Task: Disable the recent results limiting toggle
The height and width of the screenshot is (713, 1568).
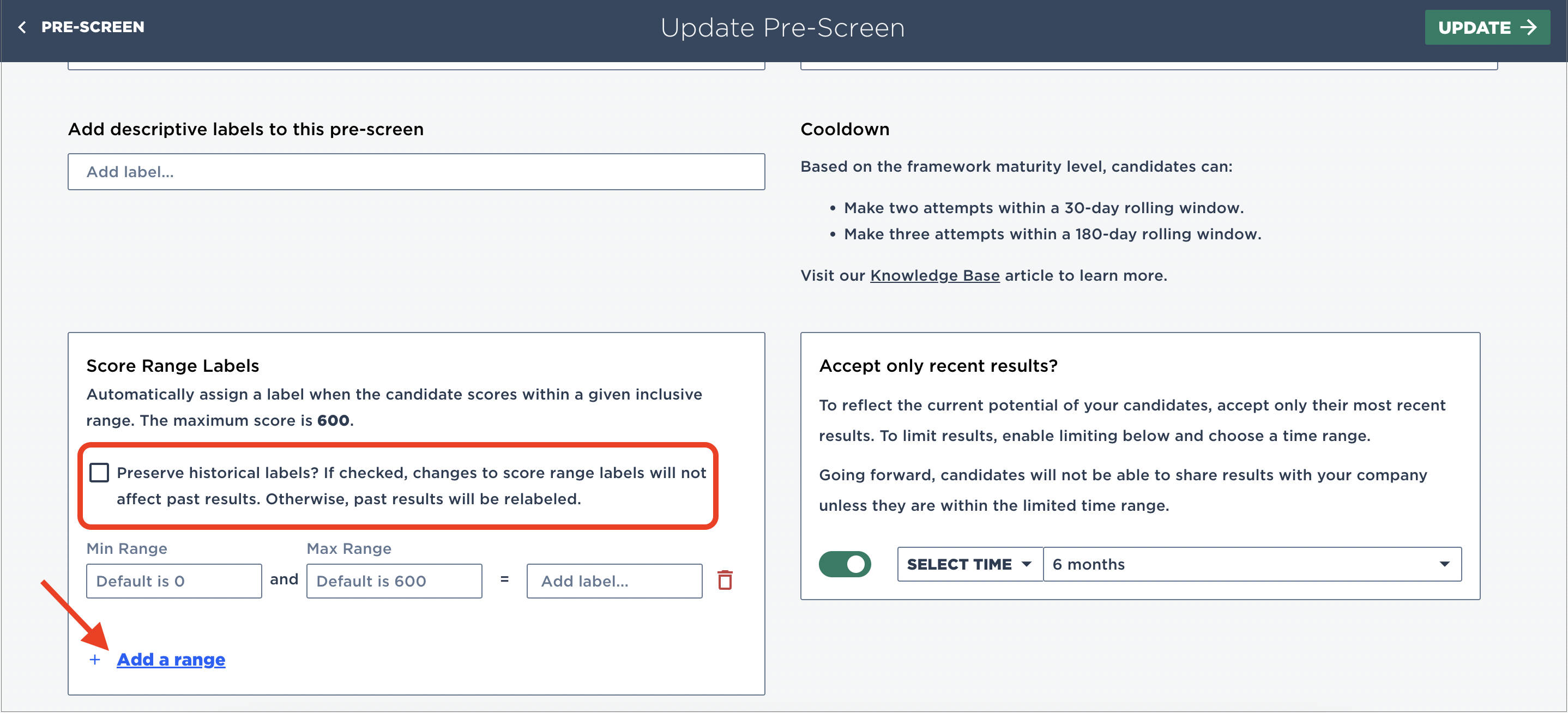Action: [845, 564]
